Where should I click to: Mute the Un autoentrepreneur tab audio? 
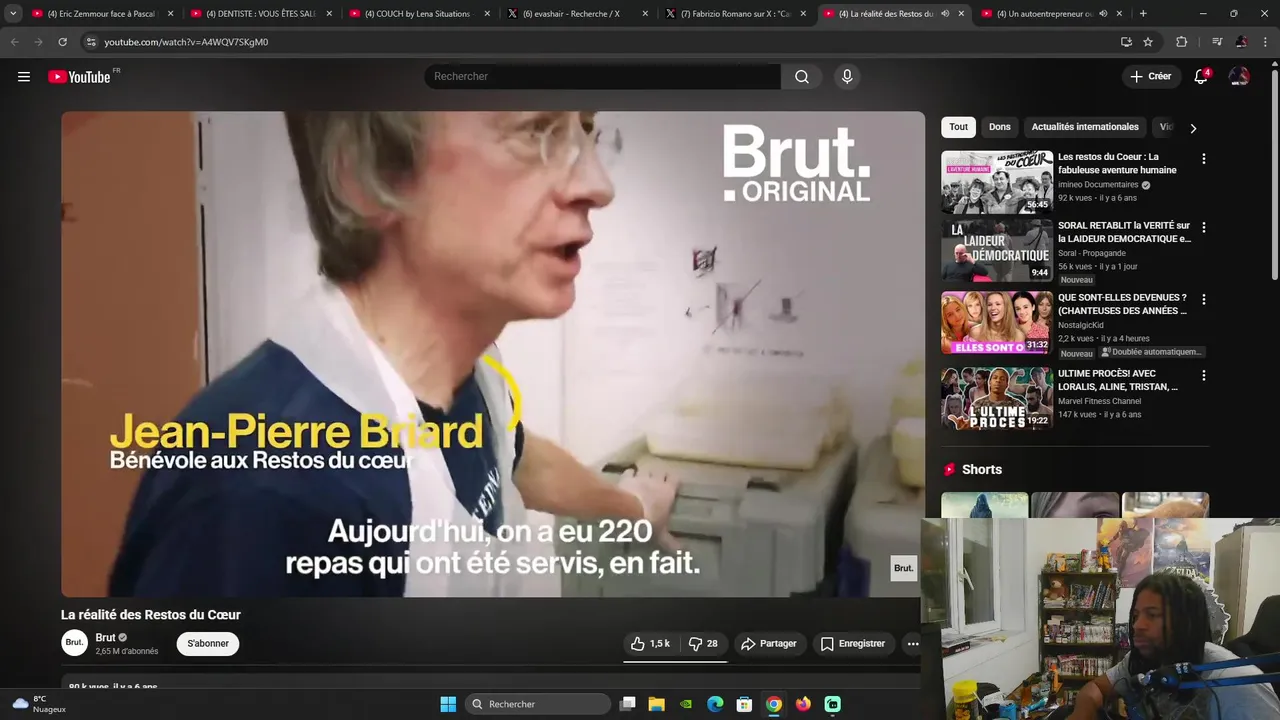pyautogui.click(x=1103, y=14)
